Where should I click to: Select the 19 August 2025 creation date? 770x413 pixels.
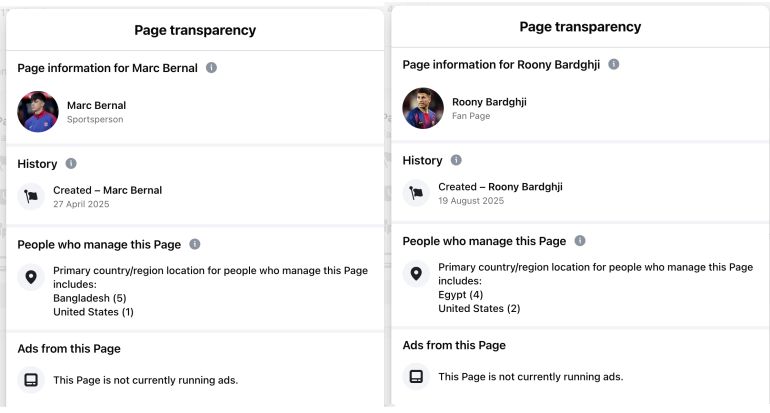coord(471,201)
